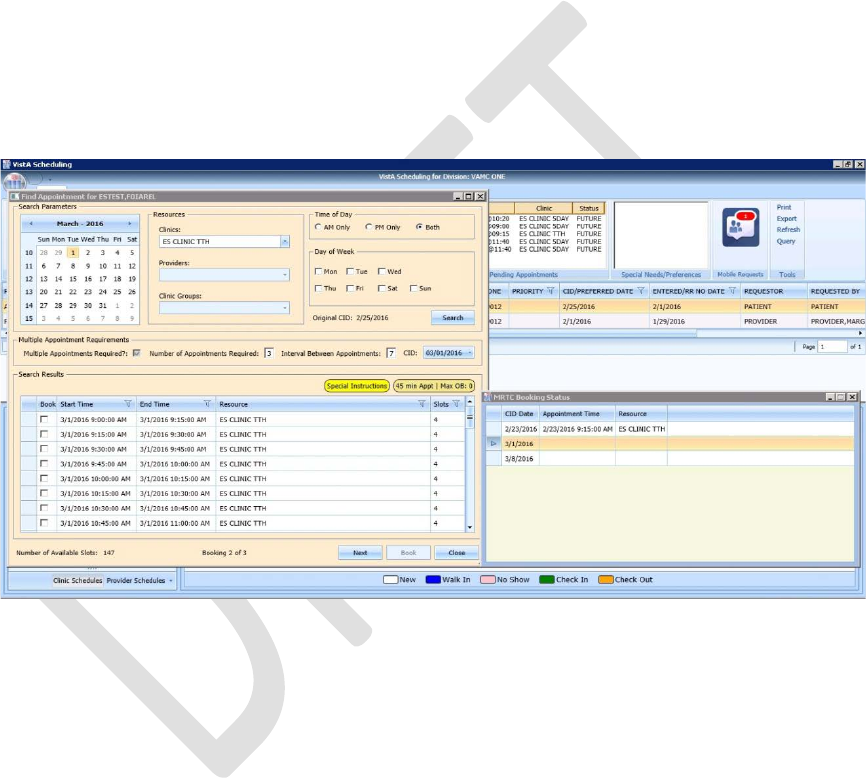The width and height of the screenshot is (866, 778).
Task: Check the Thu day checkbox
Action: (x=318, y=288)
